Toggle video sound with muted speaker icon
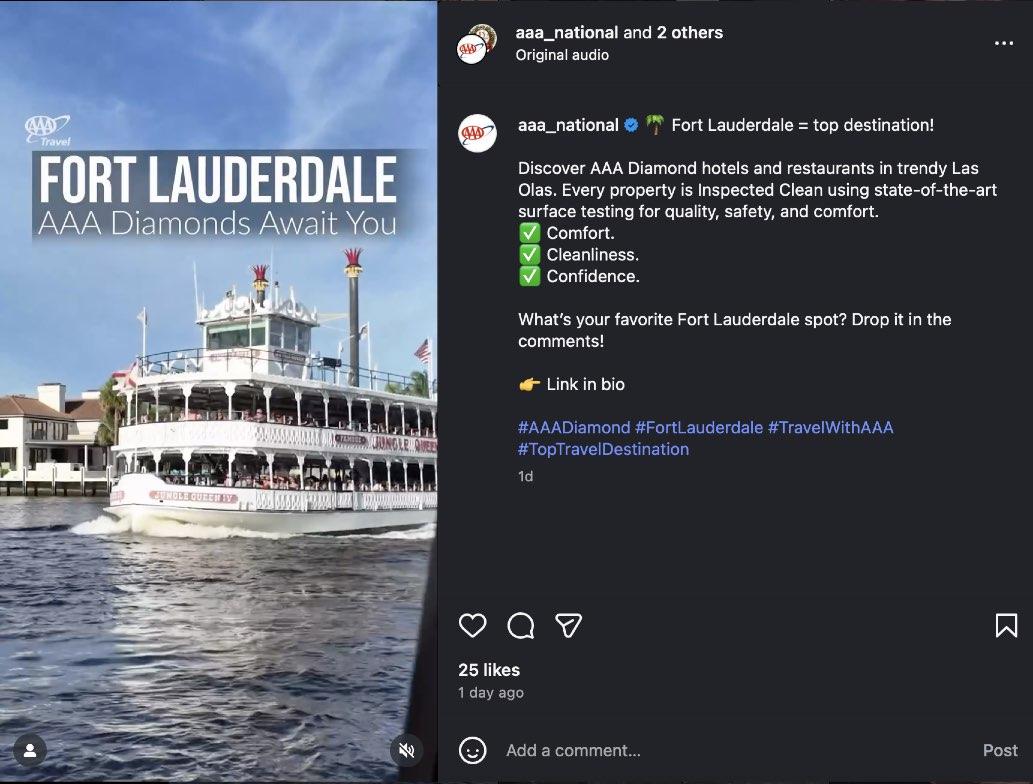The height and width of the screenshot is (784, 1033). pos(406,750)
